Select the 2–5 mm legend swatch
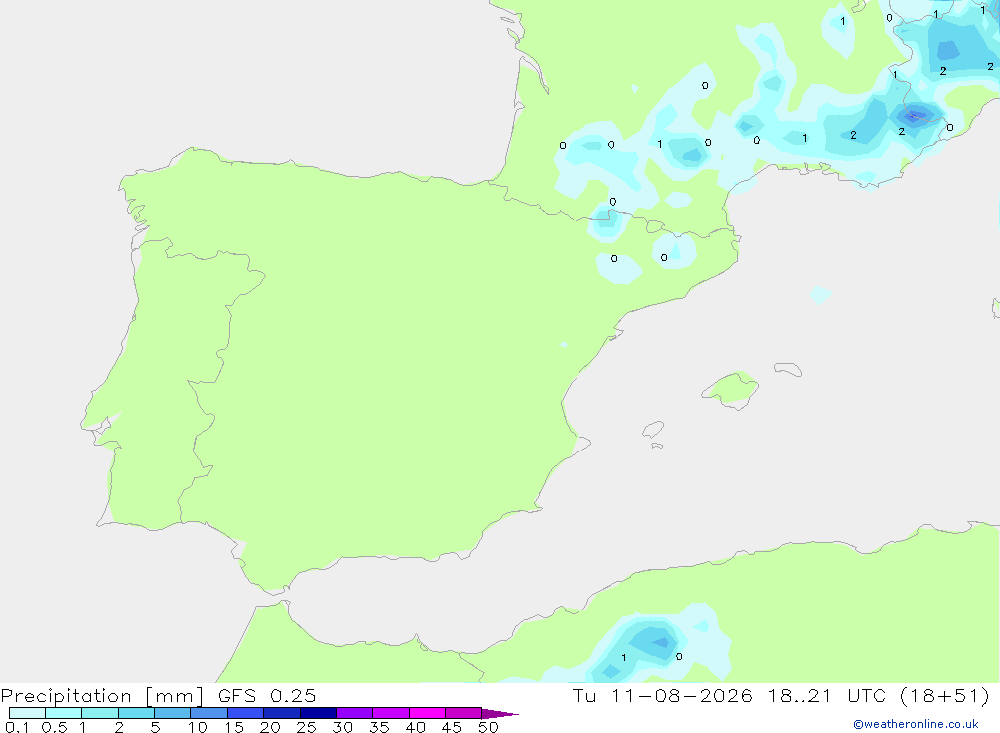Screen dimensions: 1000x733 [136, 713]
